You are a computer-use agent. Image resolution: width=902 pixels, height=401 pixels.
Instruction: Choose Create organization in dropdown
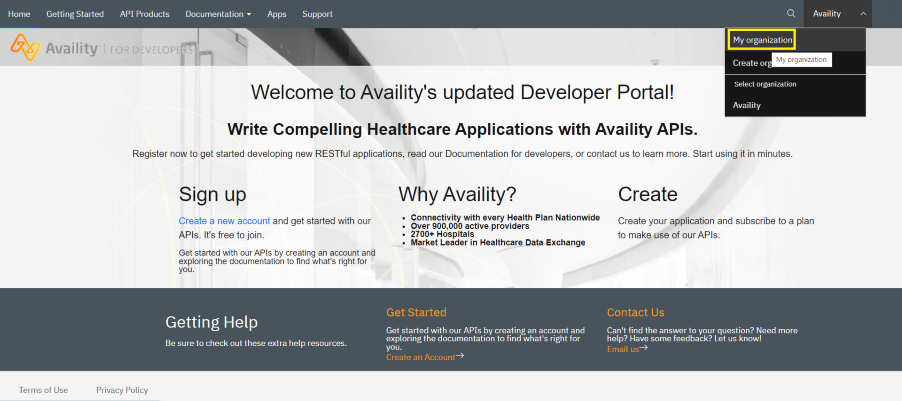pyautogui.click(x=795, y=63)
